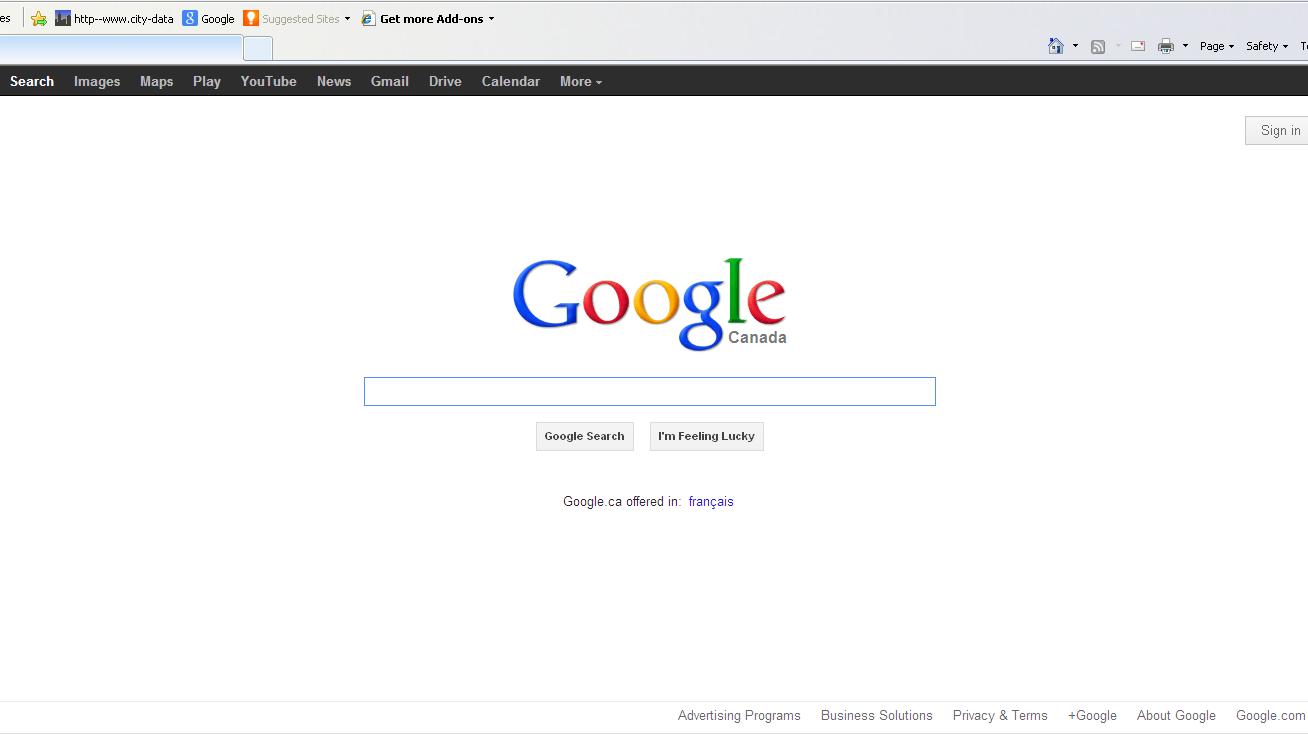Image resolution: width=1308 pixels, height=734 pixels.
Task: Open the RSS feeds dropdown arrow
Action: click(x=1118, y=46)
